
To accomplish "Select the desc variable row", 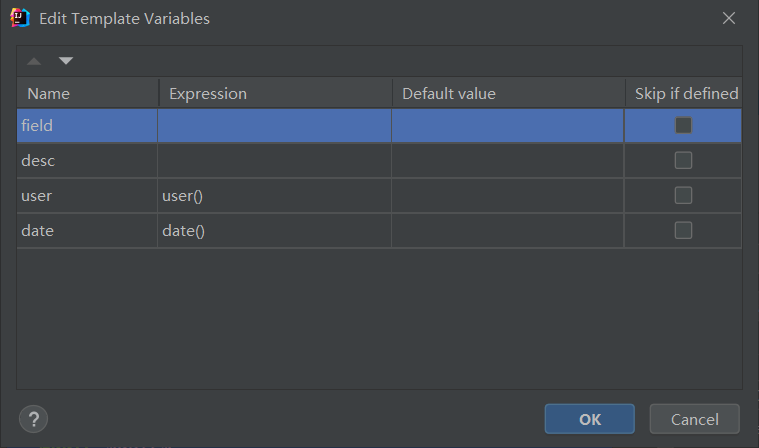I will [x=87, y=160].
